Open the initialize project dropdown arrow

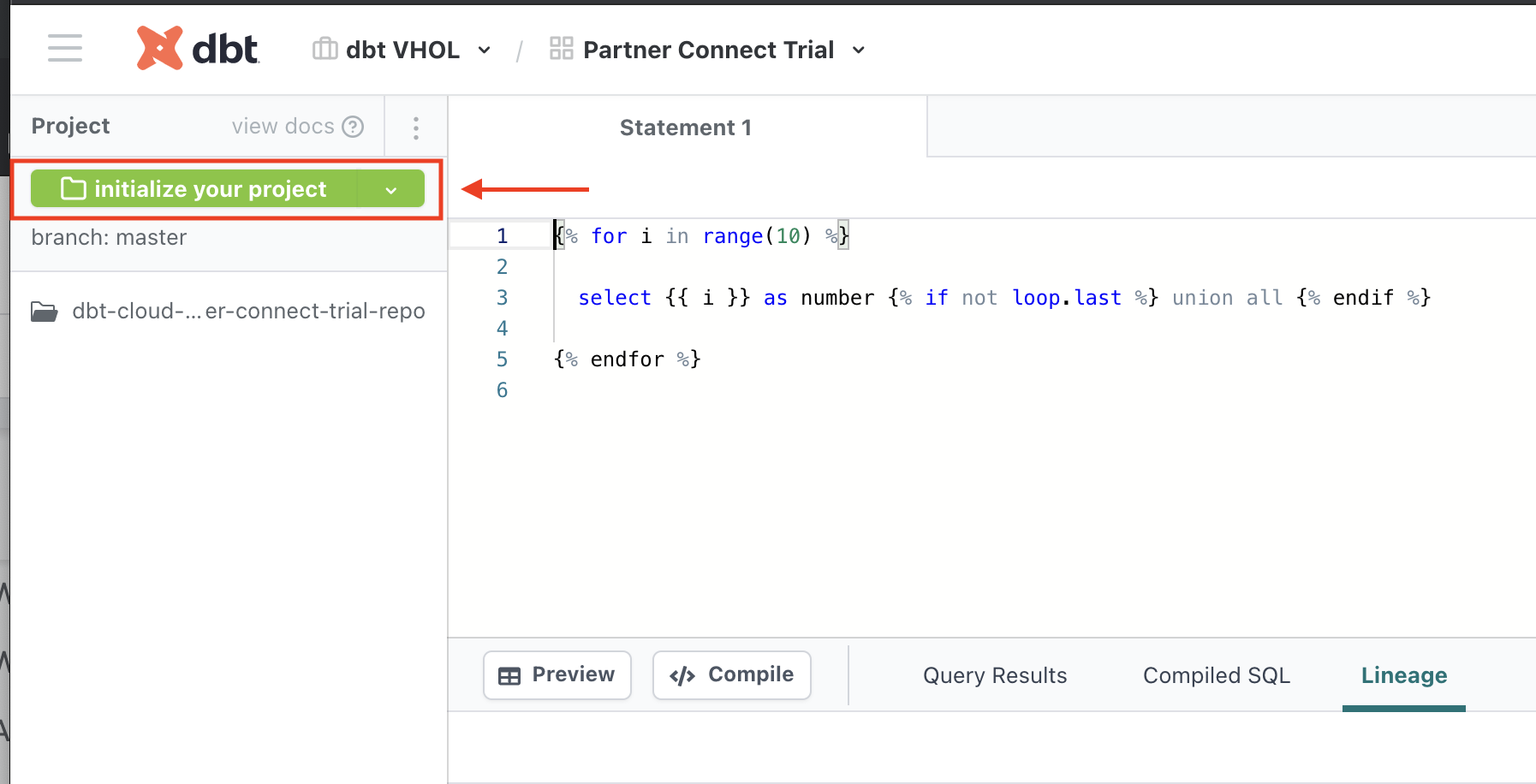coord(391,189)
